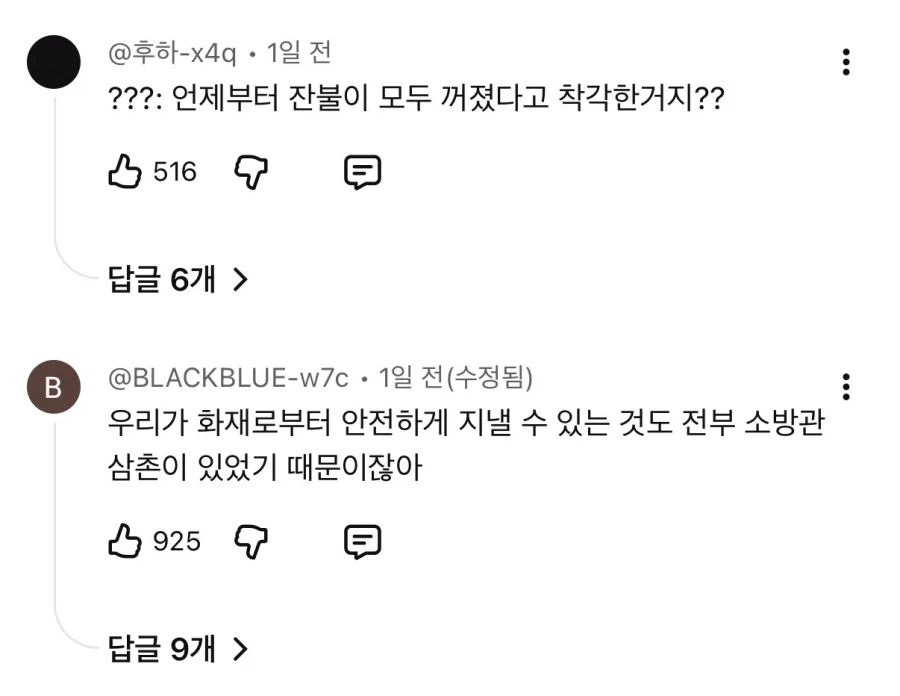Image resolution: width=900 pixels, height=696 pixels.
Task: Open the @BLACKBLUE-w7c channel link
Action: [228, 377]
